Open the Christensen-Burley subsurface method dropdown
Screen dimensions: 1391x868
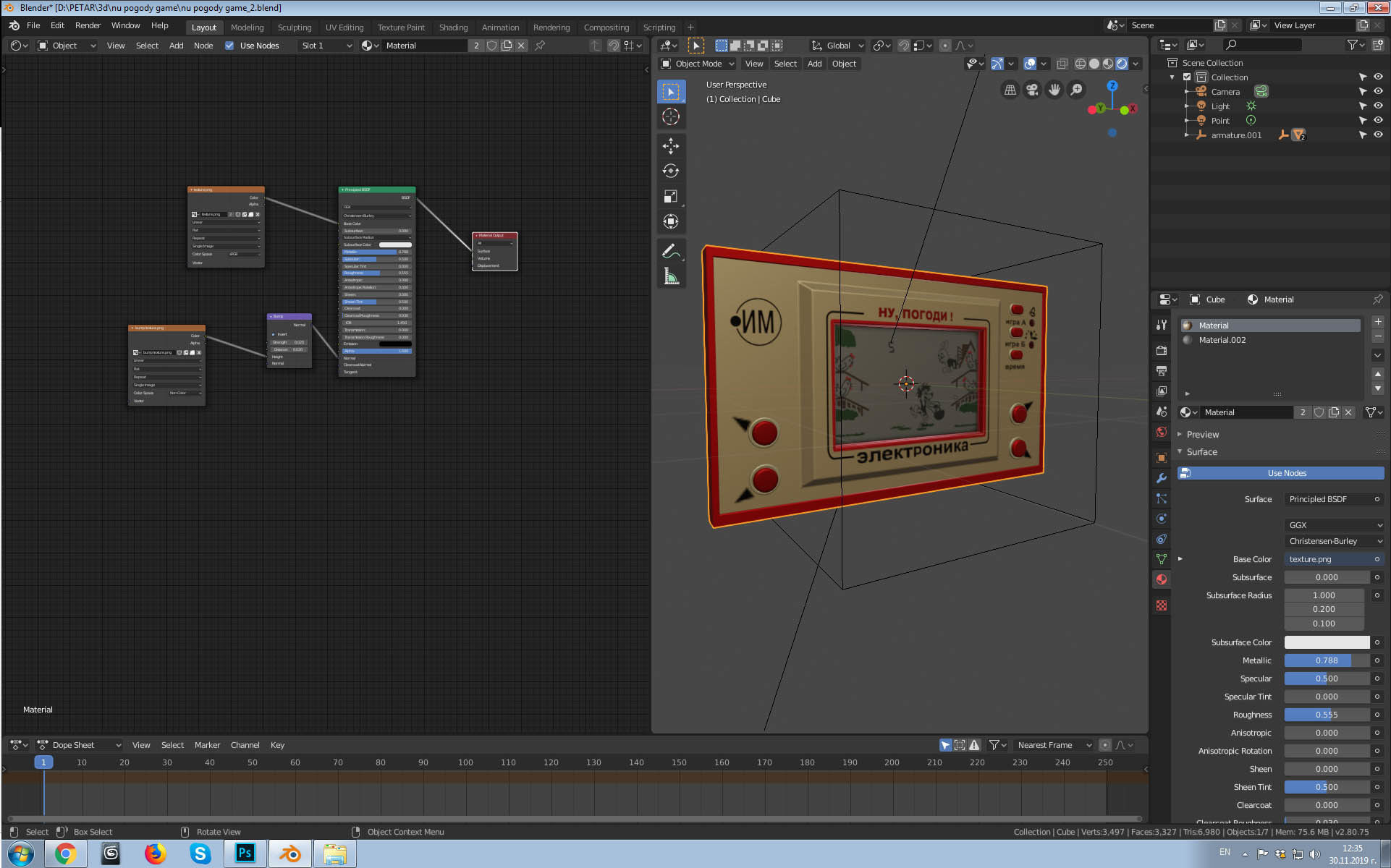click(x=1335, y=541)
